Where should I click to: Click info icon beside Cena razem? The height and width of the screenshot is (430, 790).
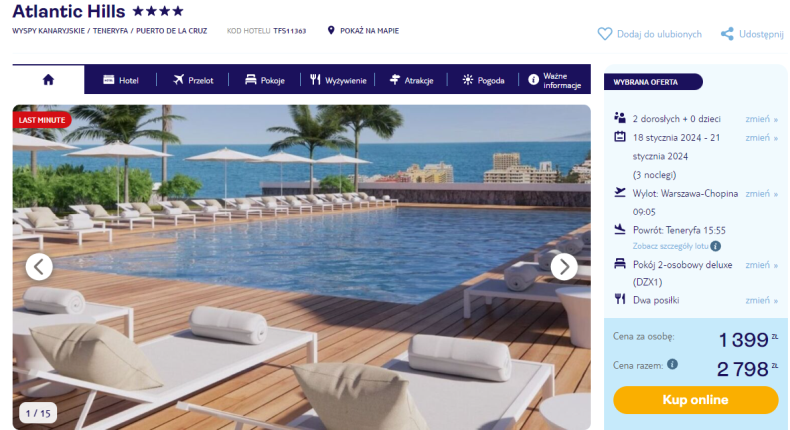click(672, 364)
